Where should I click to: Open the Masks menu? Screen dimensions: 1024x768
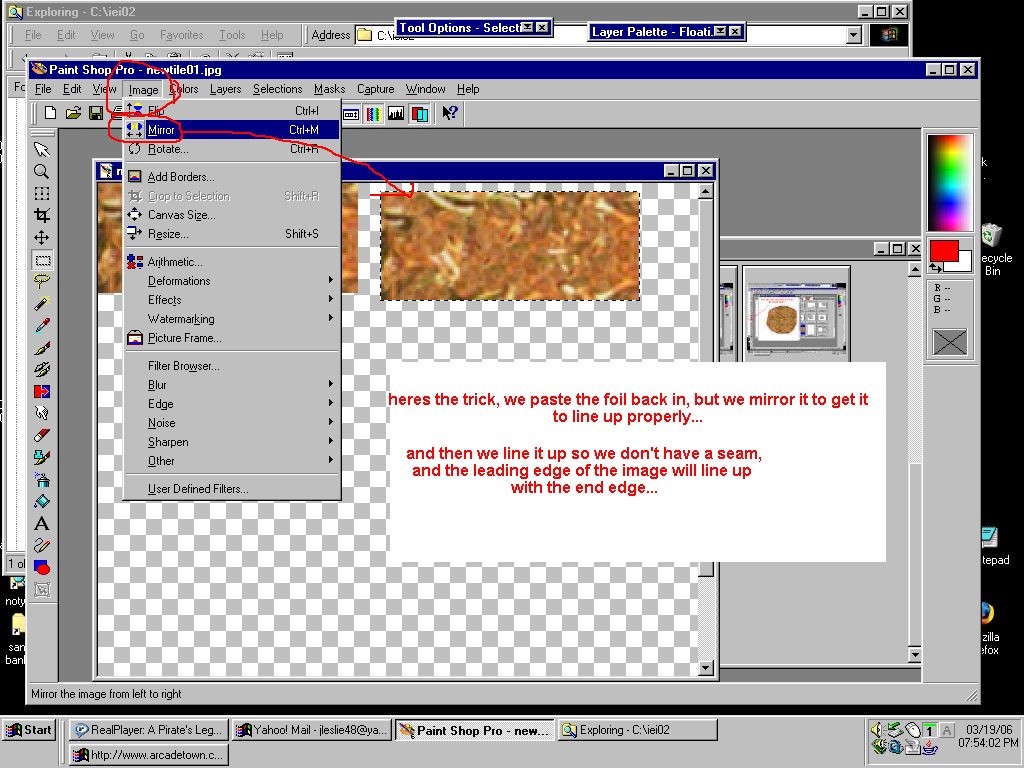pyautogui.click(x=329, y=89)
